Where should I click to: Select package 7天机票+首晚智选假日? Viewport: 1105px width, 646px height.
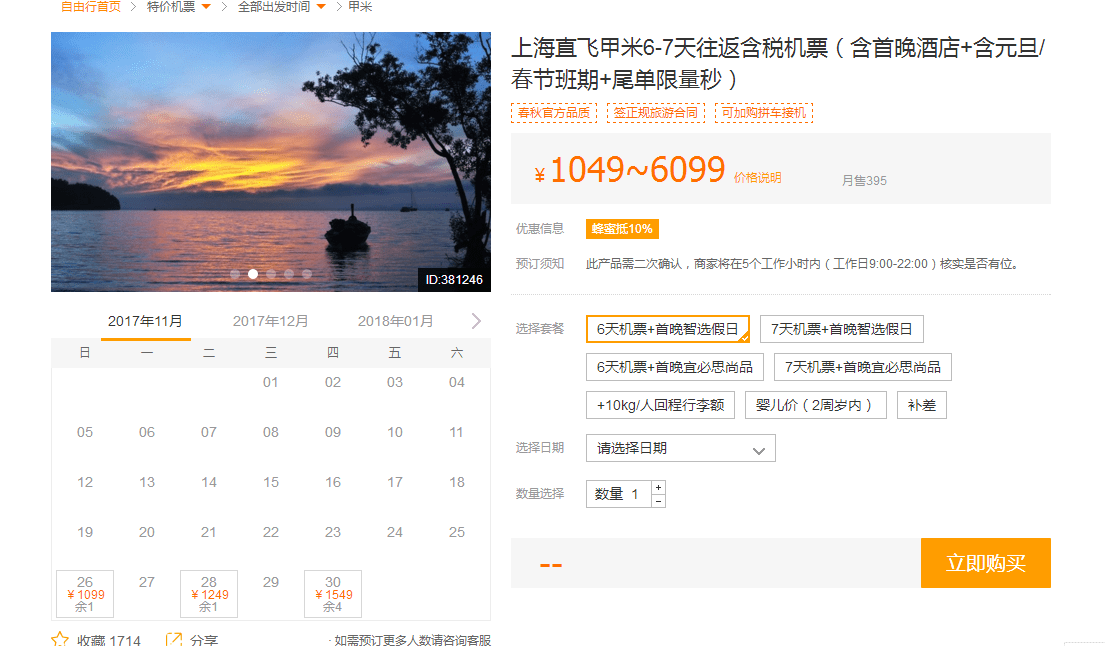click(841, 329)
